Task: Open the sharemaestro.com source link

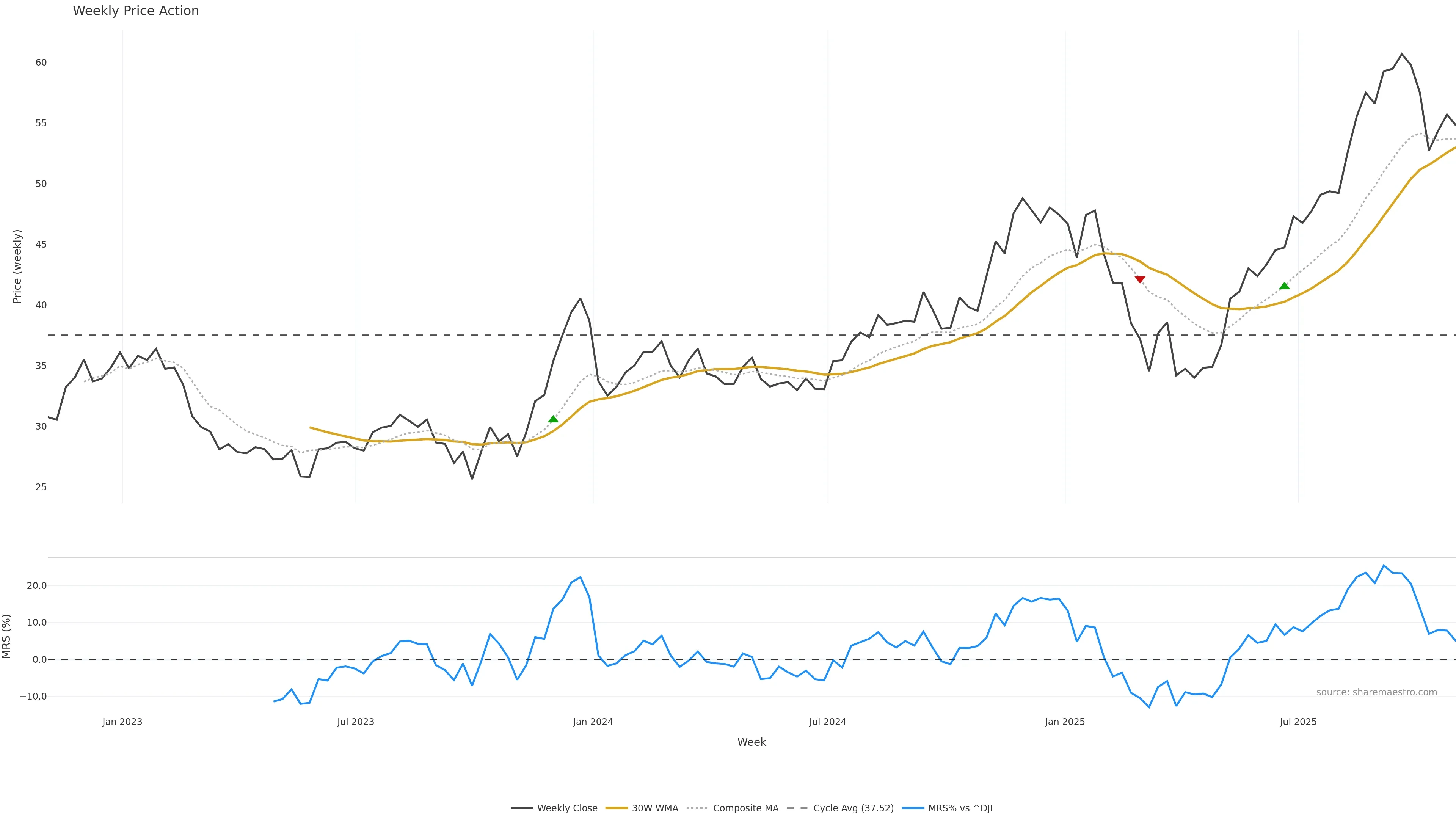Action: (x=1376, y=692)
